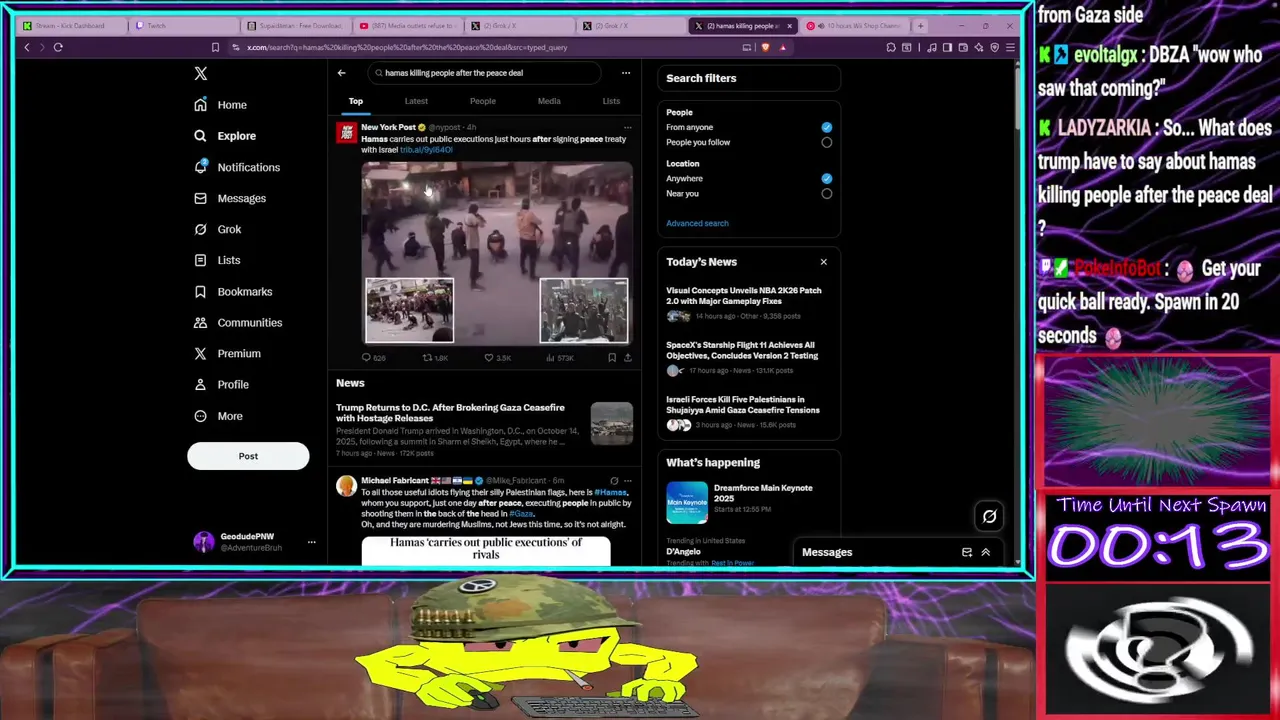Select the 'Anywhere' location radio option
This screenshot has height=720, width=1280.
click(826, 178)
